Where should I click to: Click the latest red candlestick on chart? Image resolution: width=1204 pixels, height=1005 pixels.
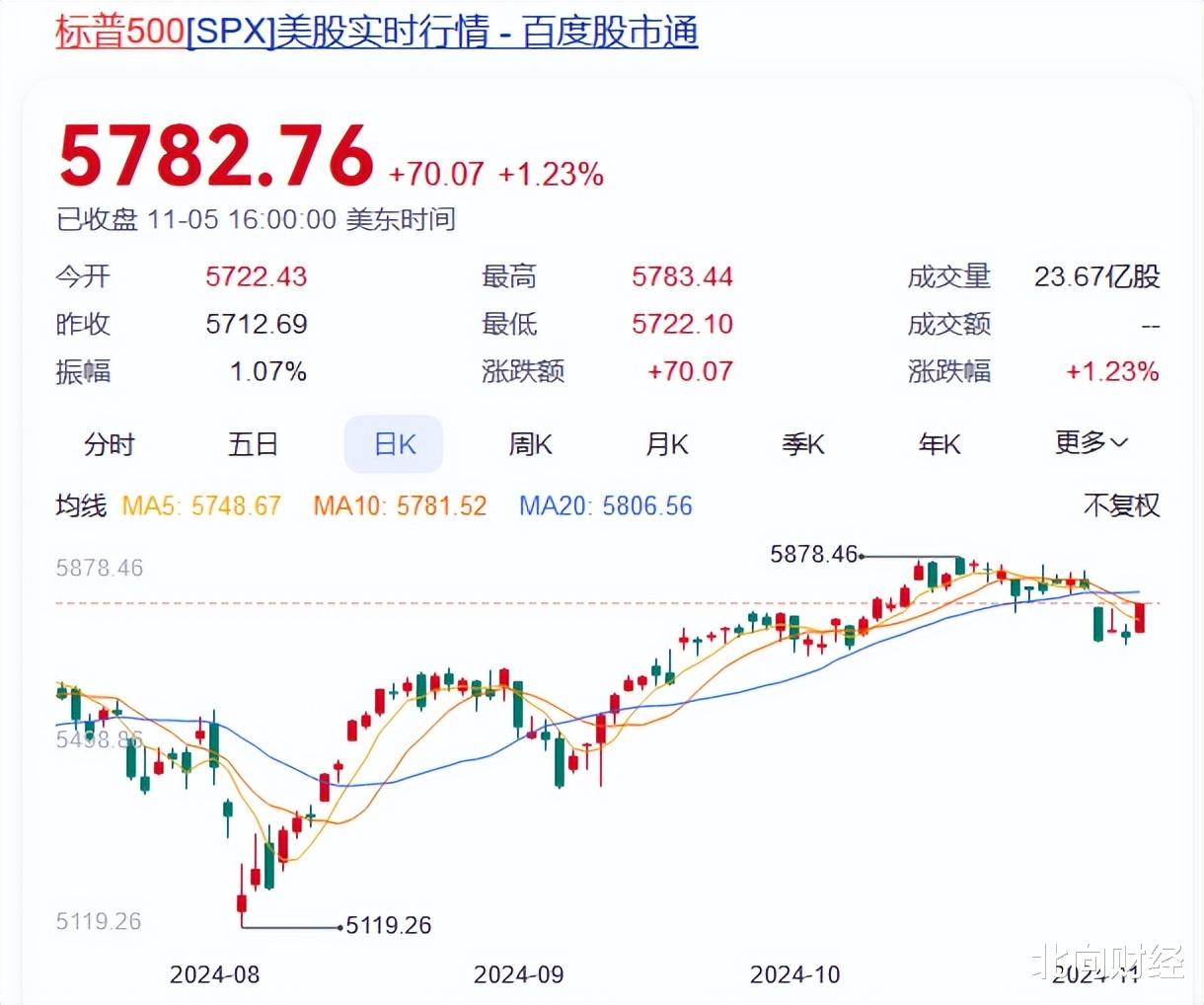pos(1141,618)
